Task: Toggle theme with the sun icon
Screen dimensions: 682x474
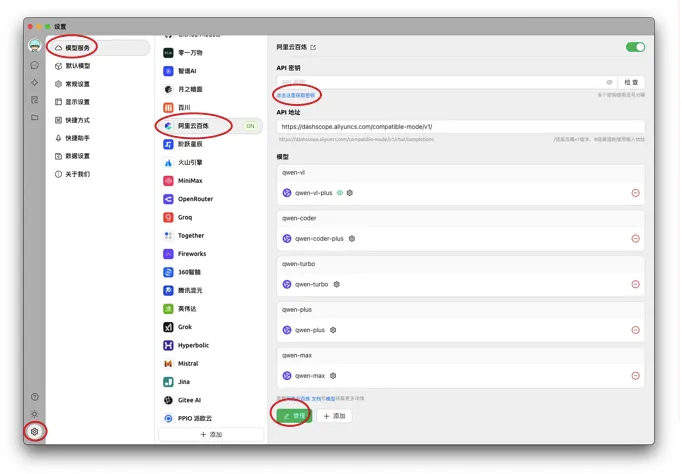Action: pos(35,414)
